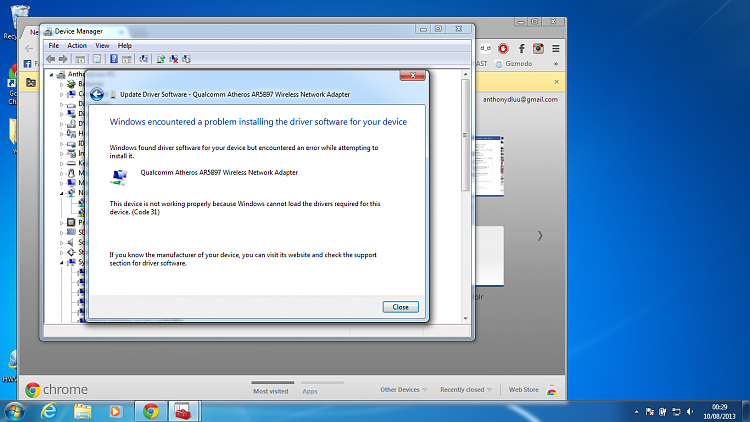Click the Back arrow in Device Manager toolbar
Viewport: 750px width, 422px height.
(50, 59)
